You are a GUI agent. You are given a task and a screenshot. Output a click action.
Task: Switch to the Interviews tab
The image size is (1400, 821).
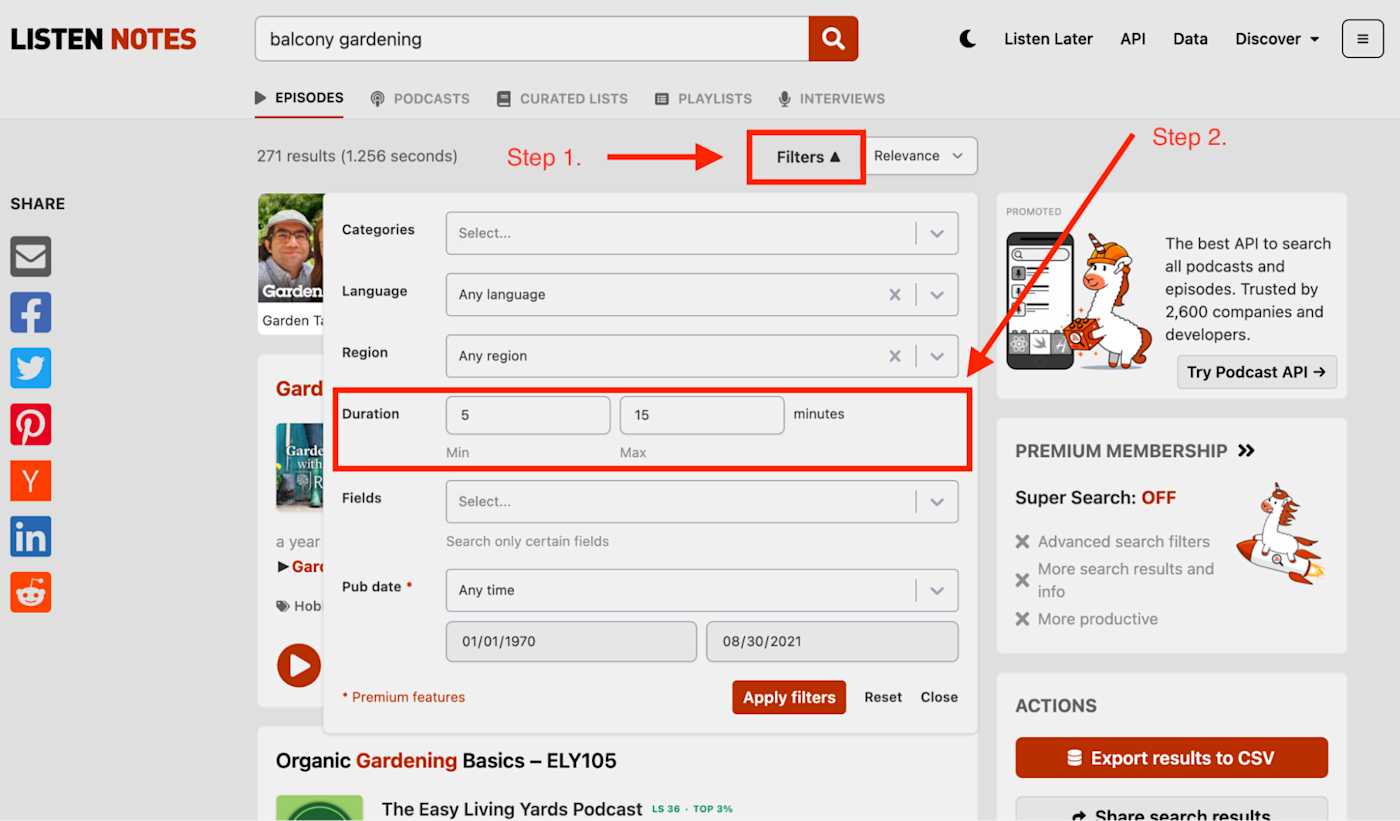[x=832, y=99]
